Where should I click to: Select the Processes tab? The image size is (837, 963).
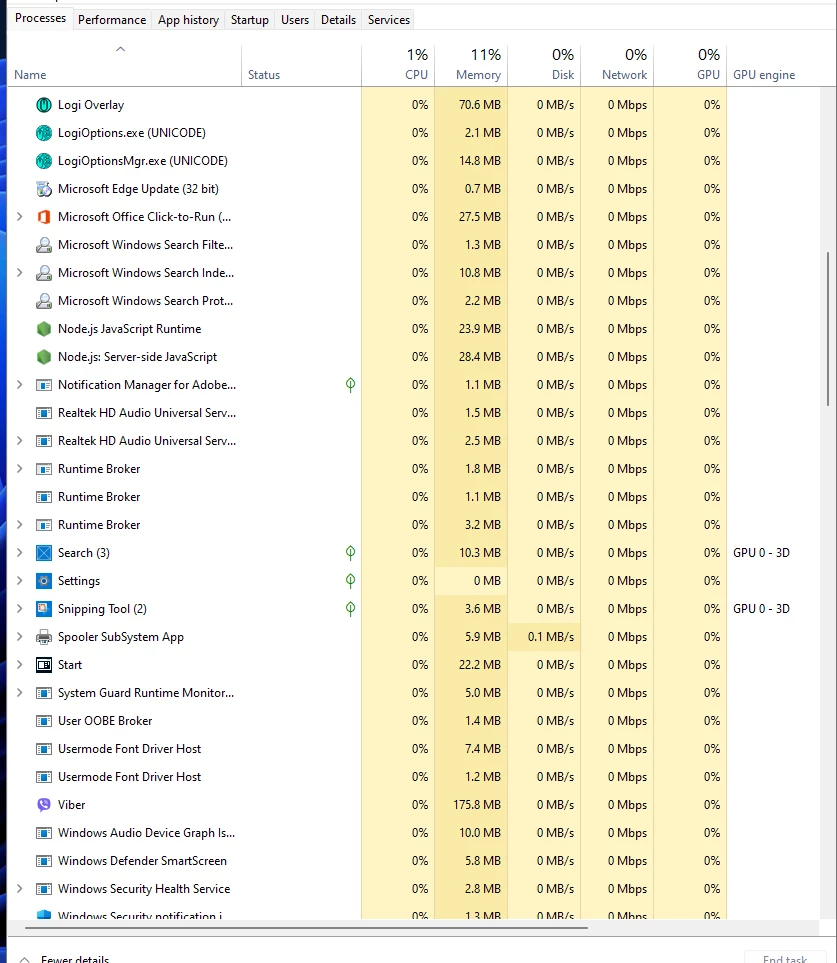41,18
